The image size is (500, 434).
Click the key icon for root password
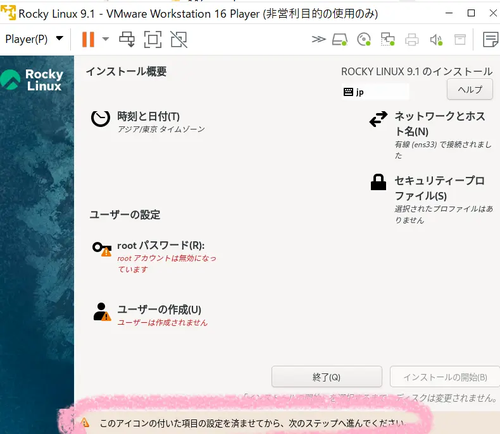(x=102, y=249)
